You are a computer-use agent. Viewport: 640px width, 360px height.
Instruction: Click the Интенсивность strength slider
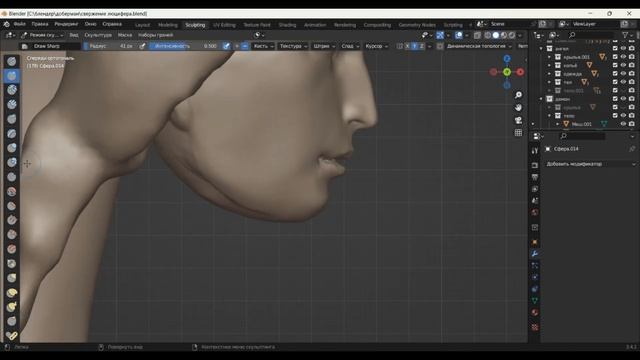(x=184, y=46)
